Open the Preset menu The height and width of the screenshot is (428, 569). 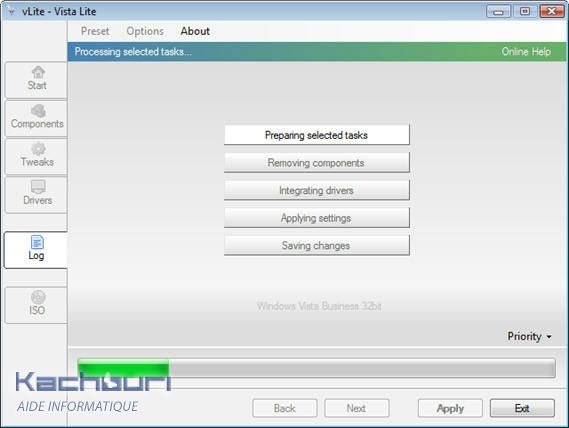(x=95, y=31)
